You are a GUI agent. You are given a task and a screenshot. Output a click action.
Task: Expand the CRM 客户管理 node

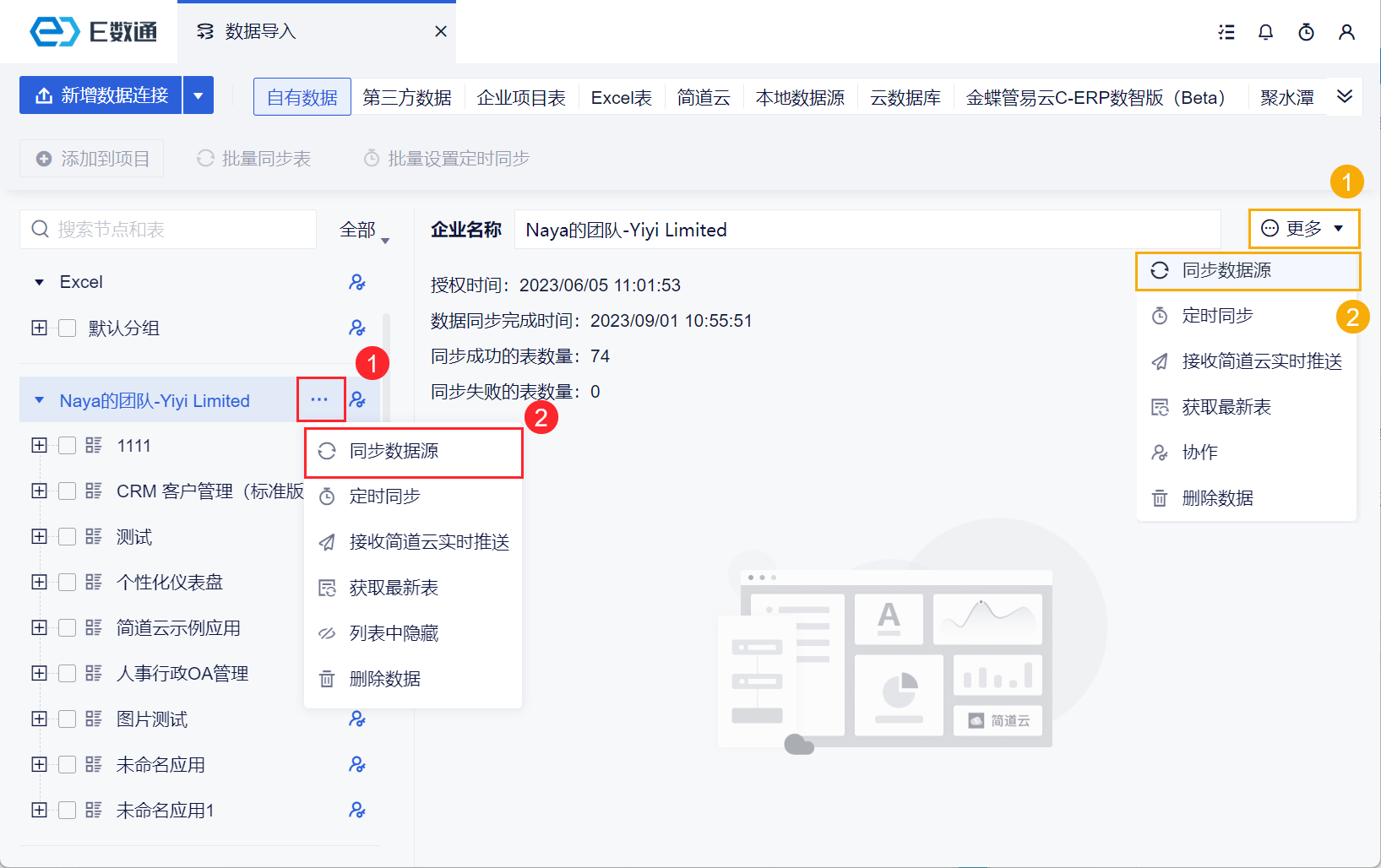coord(39,491)
